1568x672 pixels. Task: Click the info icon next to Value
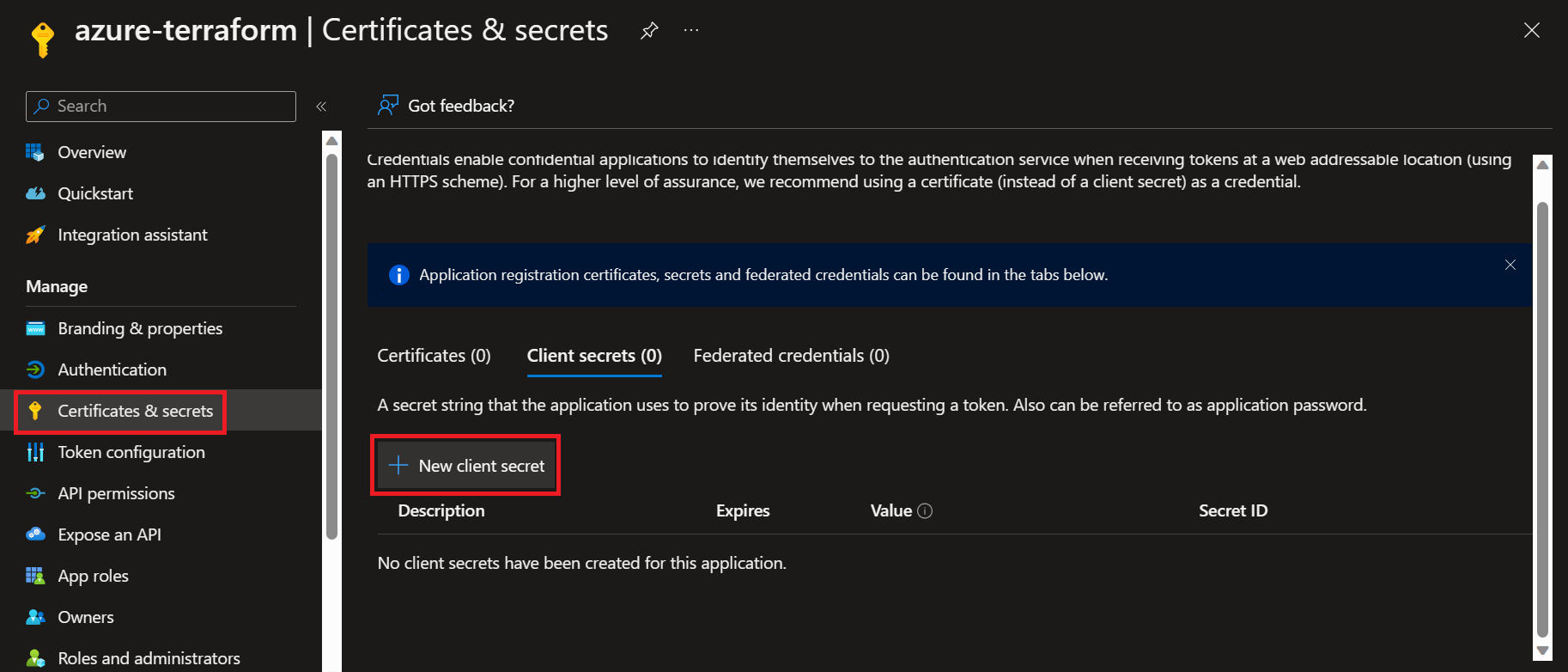click(x=925, y=510)
